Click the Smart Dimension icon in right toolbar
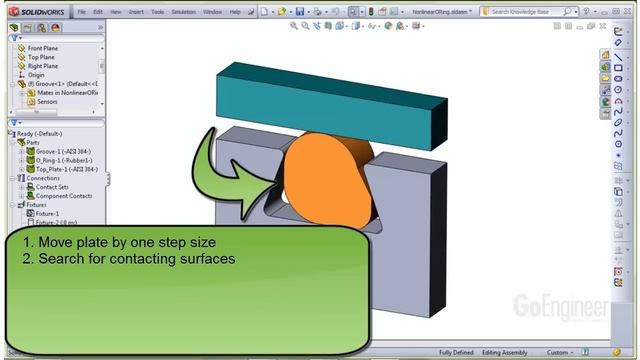 click(x=618, y=42)
